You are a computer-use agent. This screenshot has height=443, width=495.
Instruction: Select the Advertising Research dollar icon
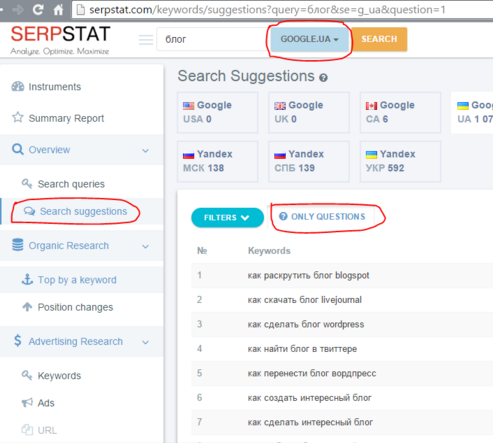pyautogui.click(x=18, y=340)
